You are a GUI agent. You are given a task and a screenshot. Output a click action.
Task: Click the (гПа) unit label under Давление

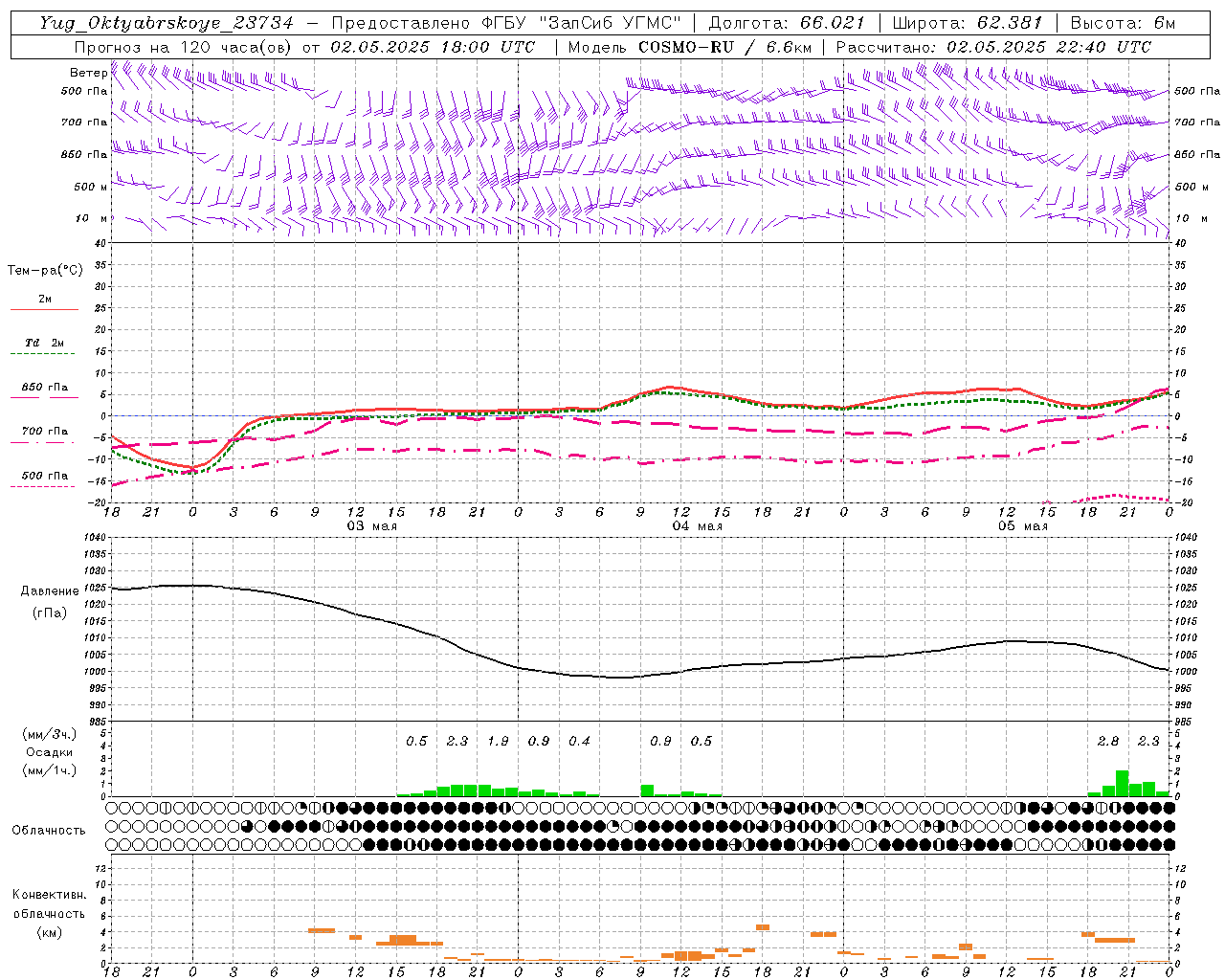point(50,612)
